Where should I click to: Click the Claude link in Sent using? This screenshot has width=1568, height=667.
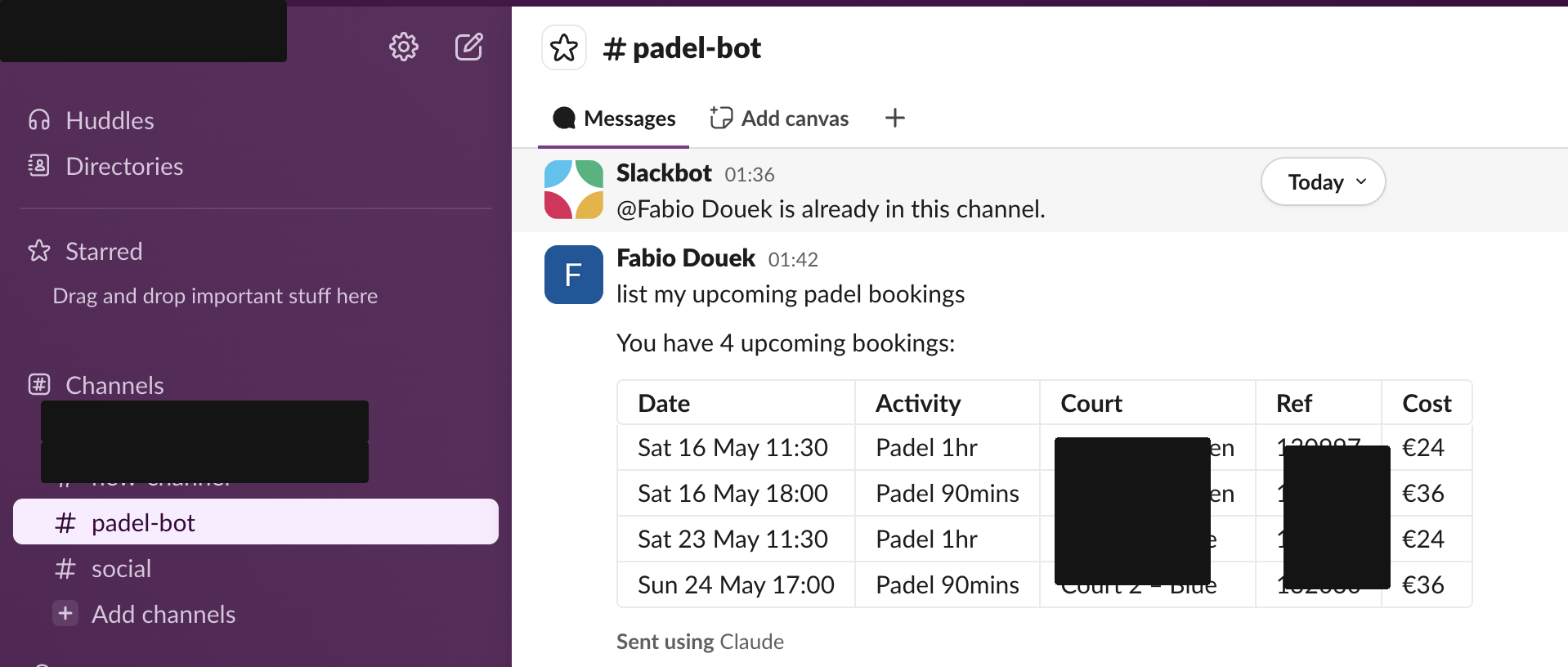(752, 642)
